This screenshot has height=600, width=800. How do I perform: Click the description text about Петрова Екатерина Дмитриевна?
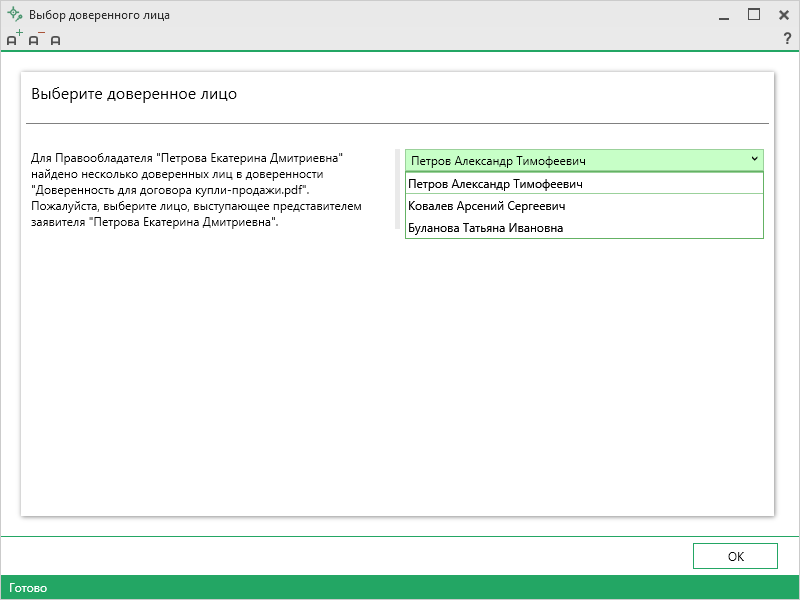click(196, 190)
